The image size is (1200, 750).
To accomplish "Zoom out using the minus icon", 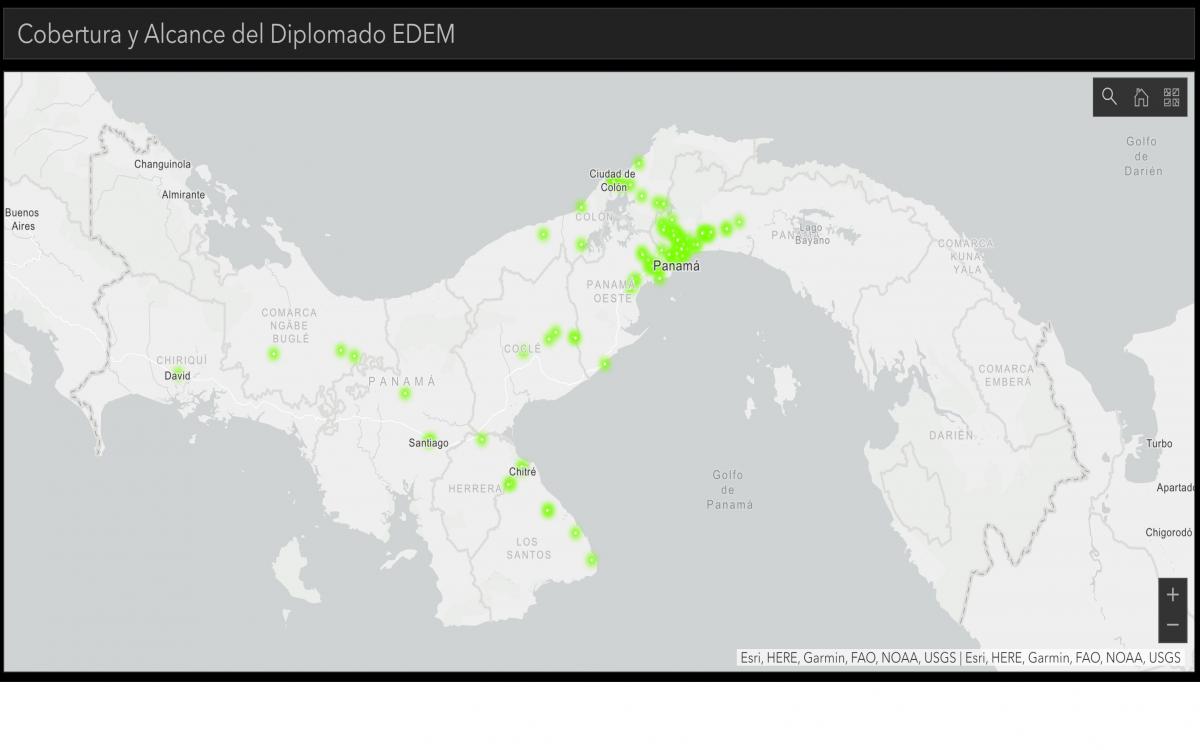I will pyautogui.click(x=1172, y=625).
